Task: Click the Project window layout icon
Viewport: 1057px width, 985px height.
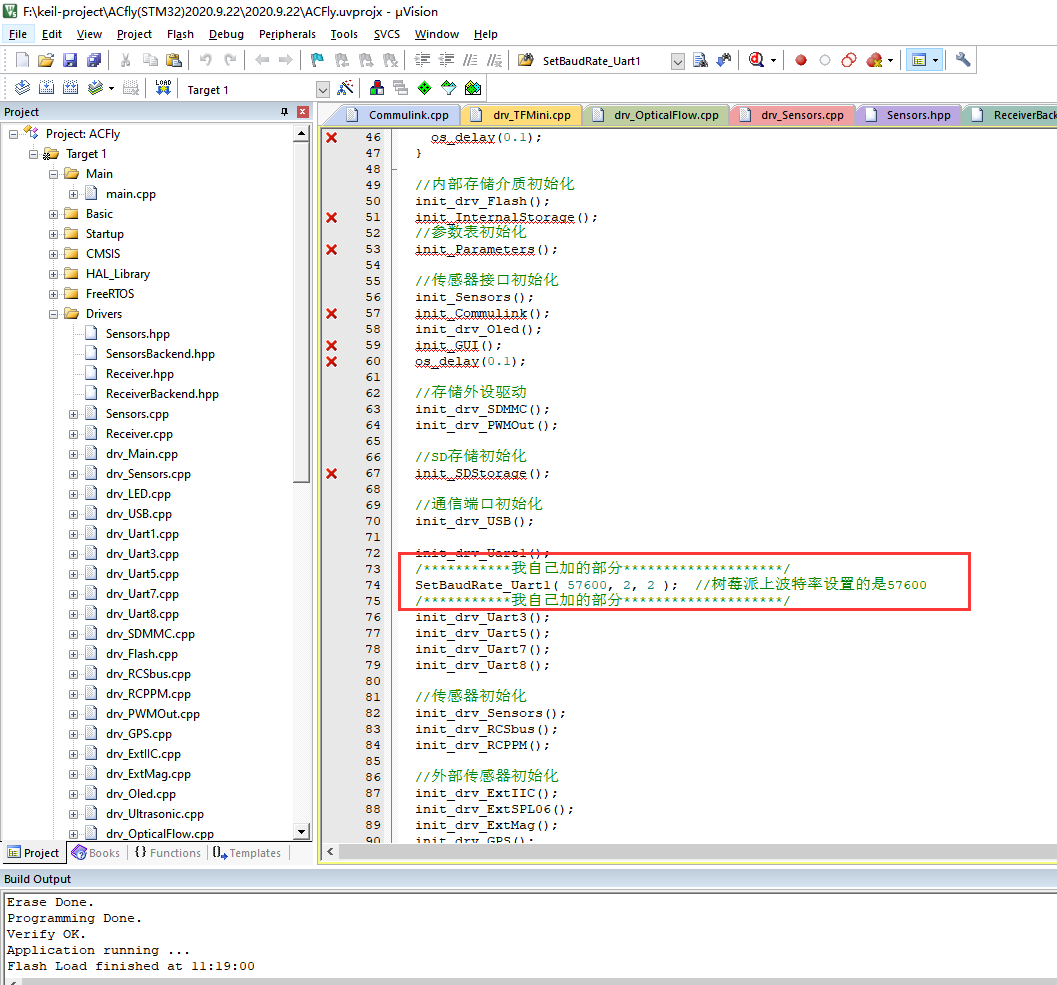Action: coord(919,60)
